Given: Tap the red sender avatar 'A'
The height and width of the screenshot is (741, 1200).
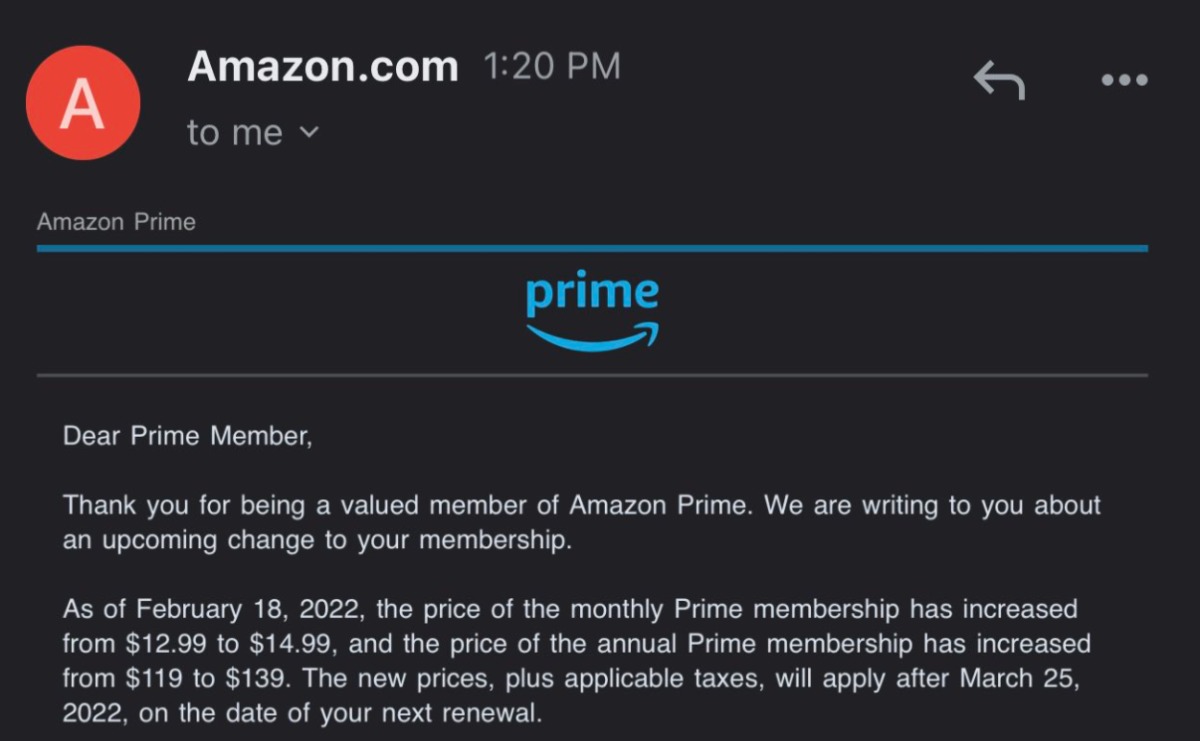Looking at the screenshot, I should coord(83,103).
